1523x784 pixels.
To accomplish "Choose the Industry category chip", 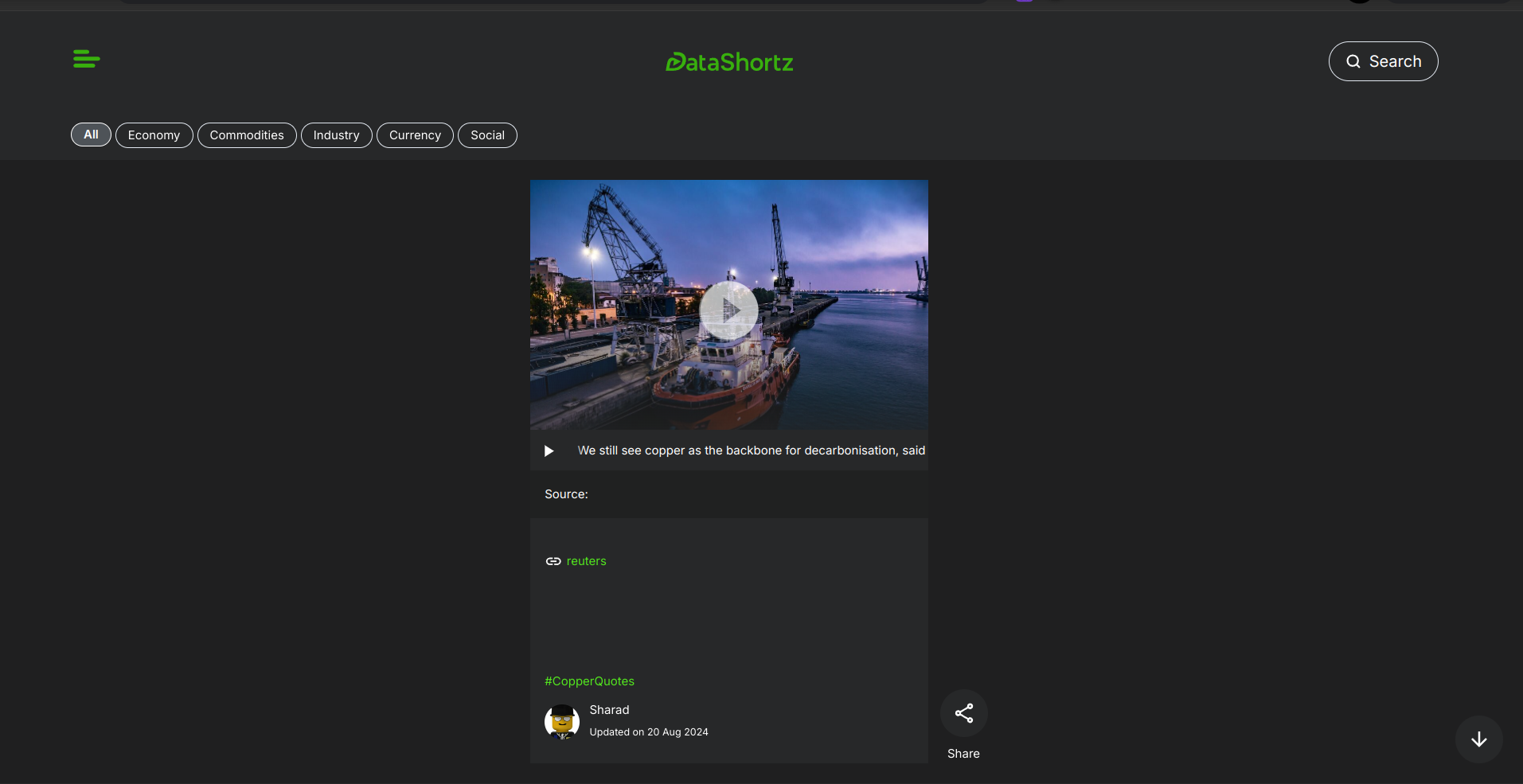I will coord(336,135).
